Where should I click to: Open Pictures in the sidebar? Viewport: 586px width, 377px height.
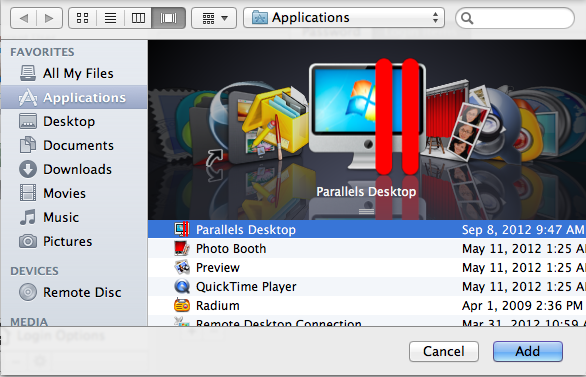pyautogui.click(x=74, y=241)
